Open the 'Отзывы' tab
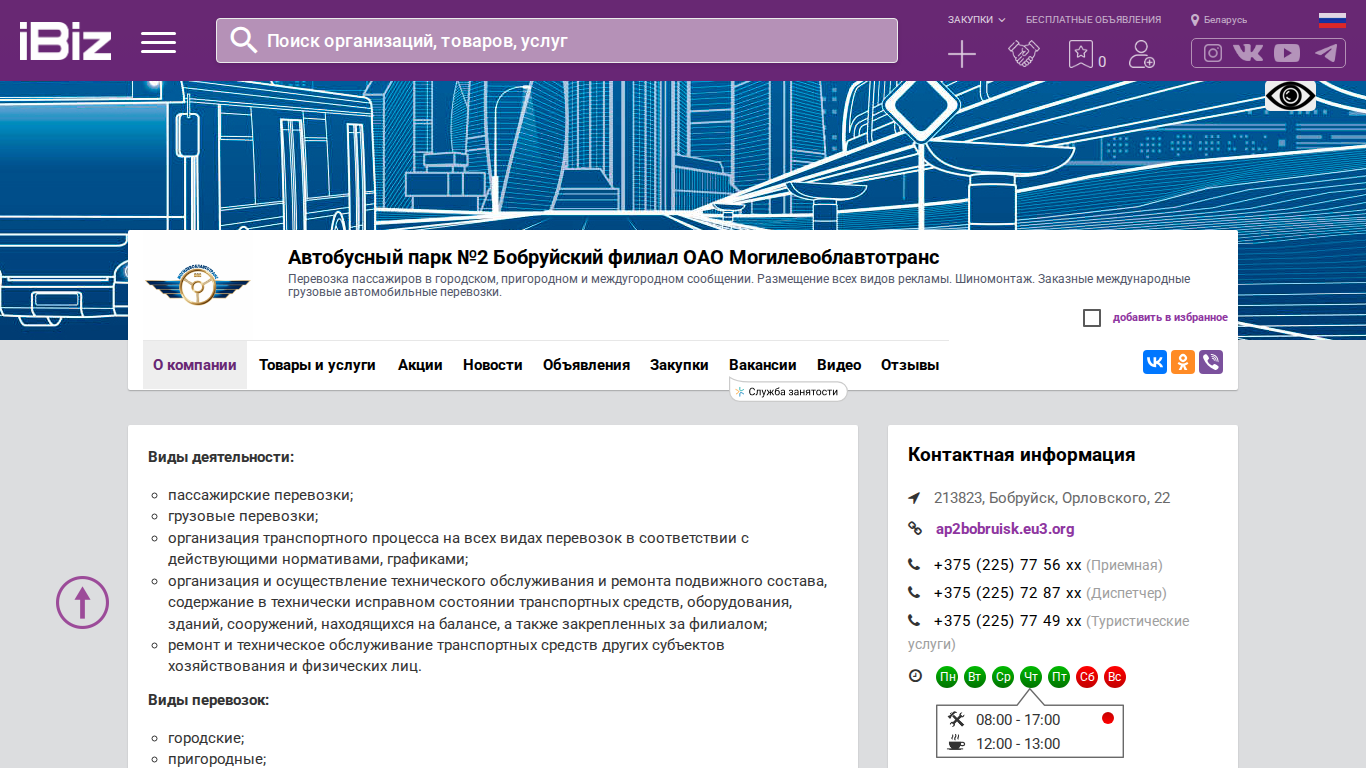The width and height of the screenshot is (1366, 768). (x=910, y=365)
